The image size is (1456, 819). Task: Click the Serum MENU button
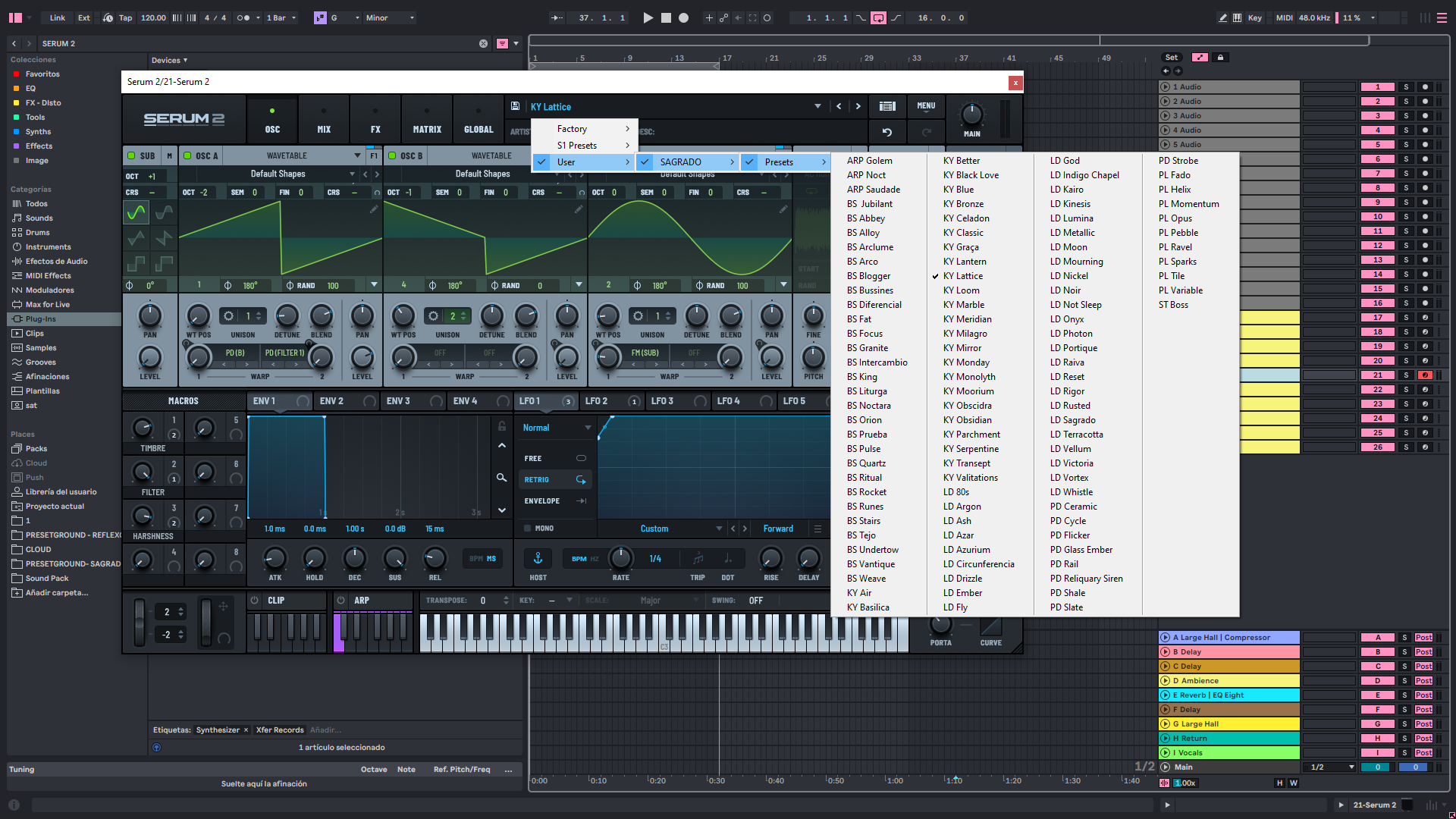point(926,106)
